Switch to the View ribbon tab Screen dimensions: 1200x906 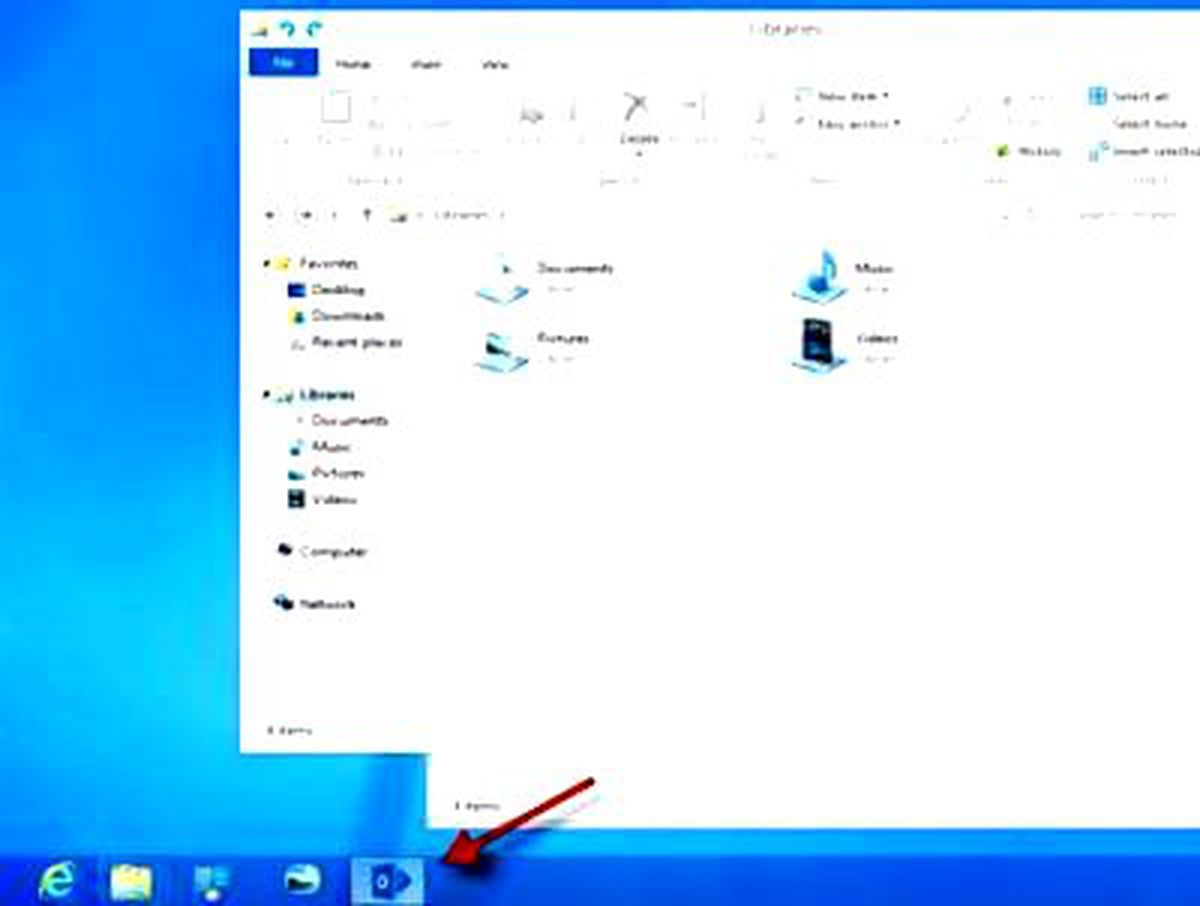coord(494,64)
